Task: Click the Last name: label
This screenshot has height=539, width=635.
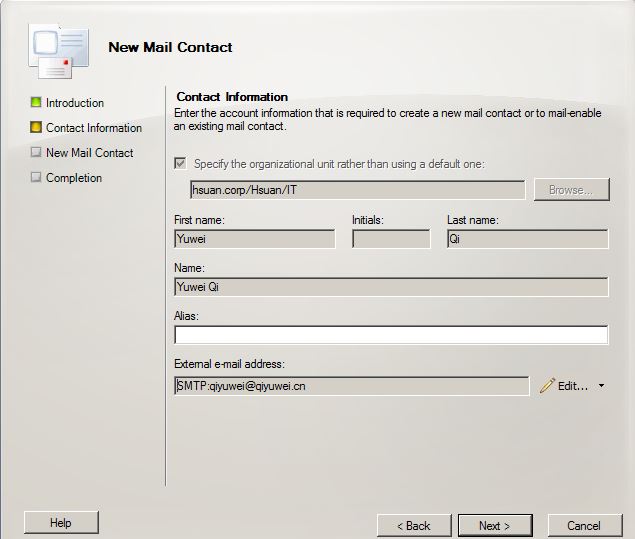Action: coord(473,220)
